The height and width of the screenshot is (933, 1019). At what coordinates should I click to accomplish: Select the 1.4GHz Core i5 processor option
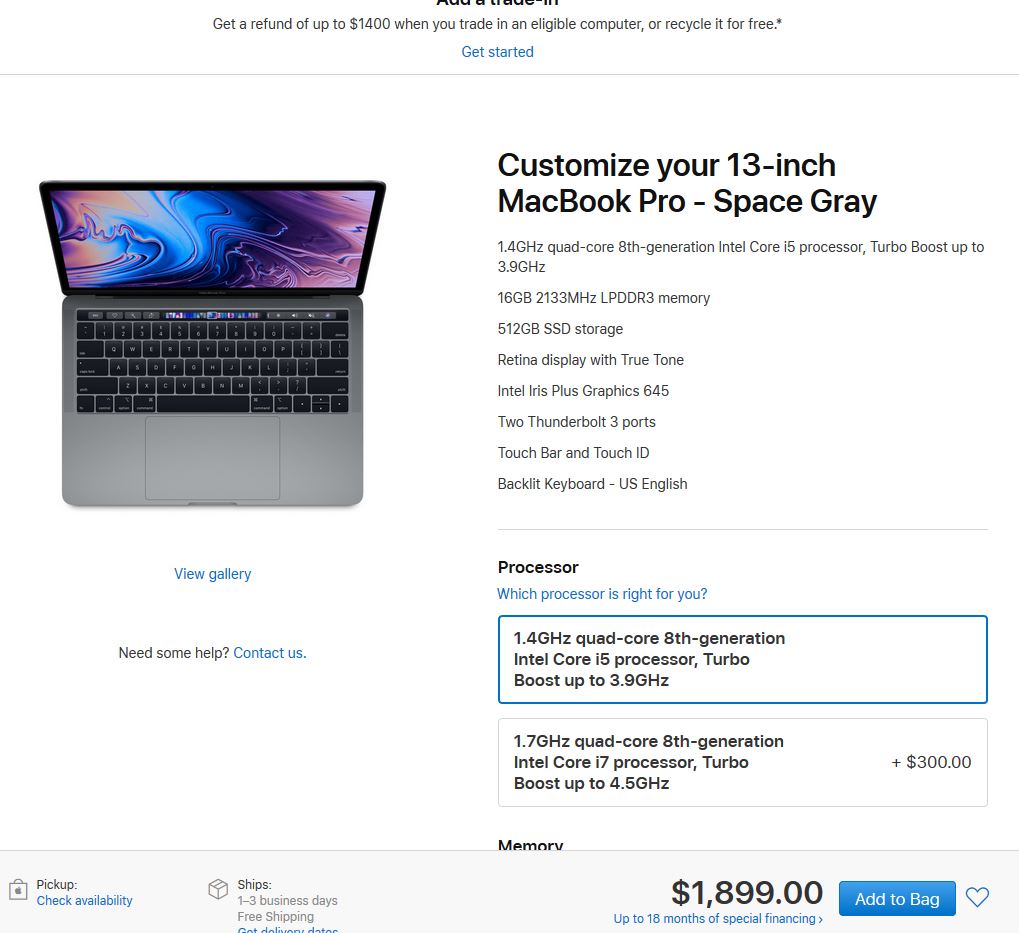(x=742, y=659)
